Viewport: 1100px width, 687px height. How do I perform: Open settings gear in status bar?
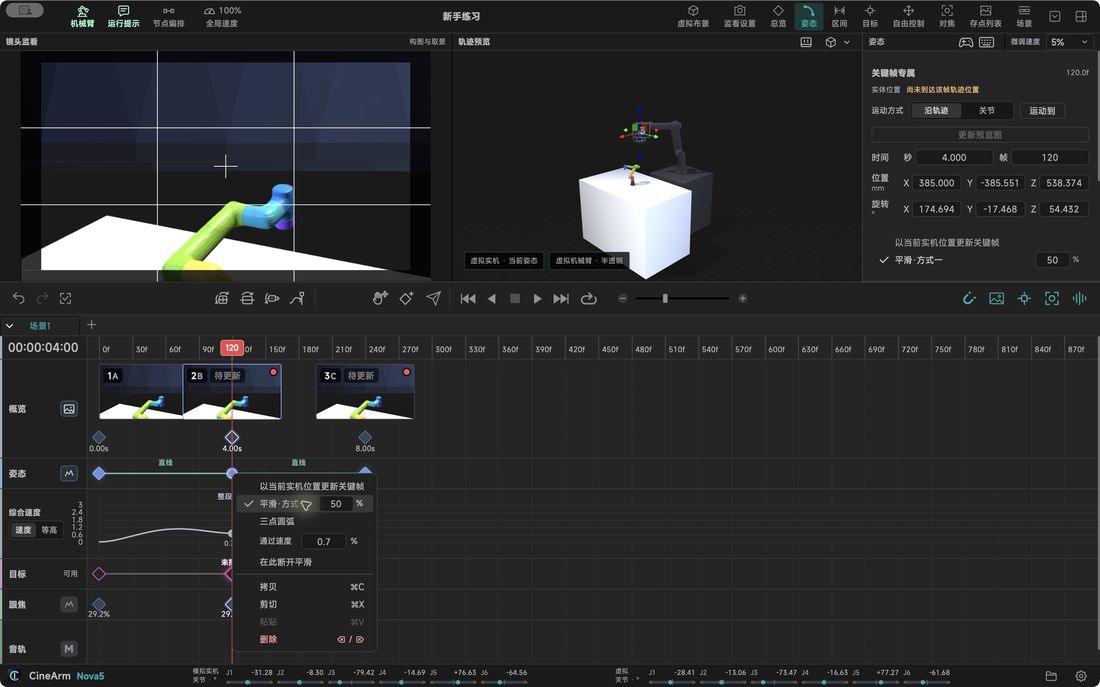pos(1081,676)
